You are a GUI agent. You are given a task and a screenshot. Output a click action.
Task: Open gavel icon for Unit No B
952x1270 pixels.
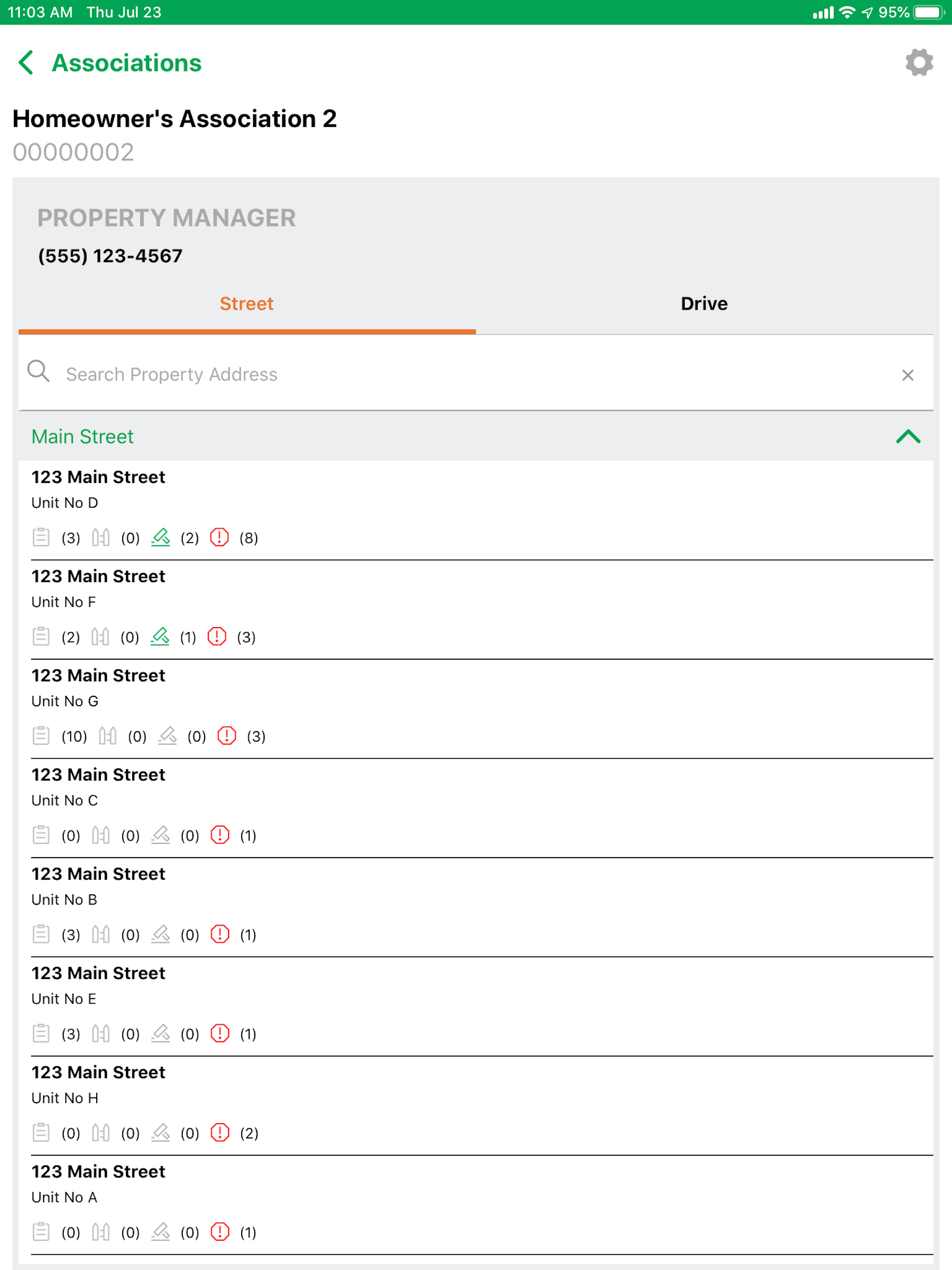(160, 934)
